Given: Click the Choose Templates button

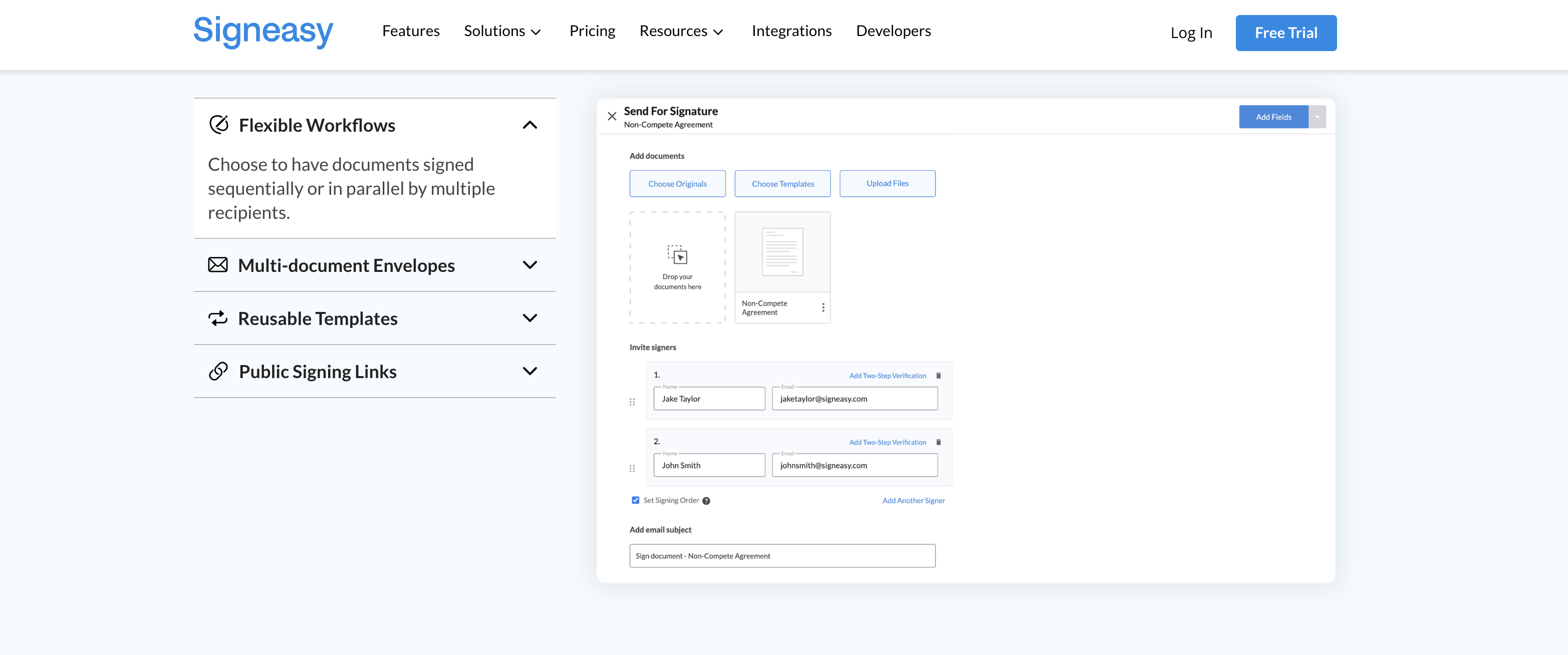Looking at the screenshot, I should click(782, 184).
